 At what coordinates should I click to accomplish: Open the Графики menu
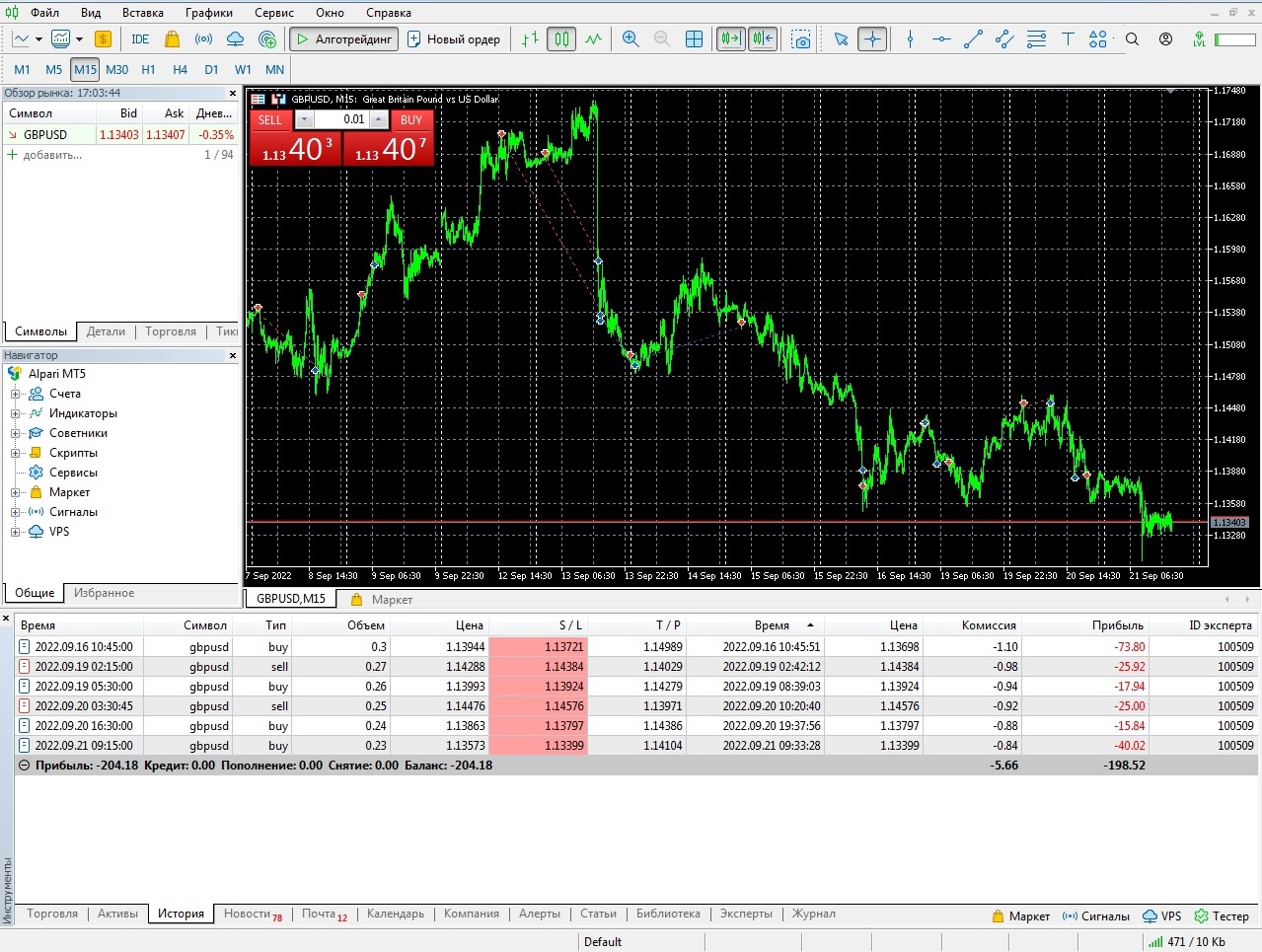click(x=209, y=13)
